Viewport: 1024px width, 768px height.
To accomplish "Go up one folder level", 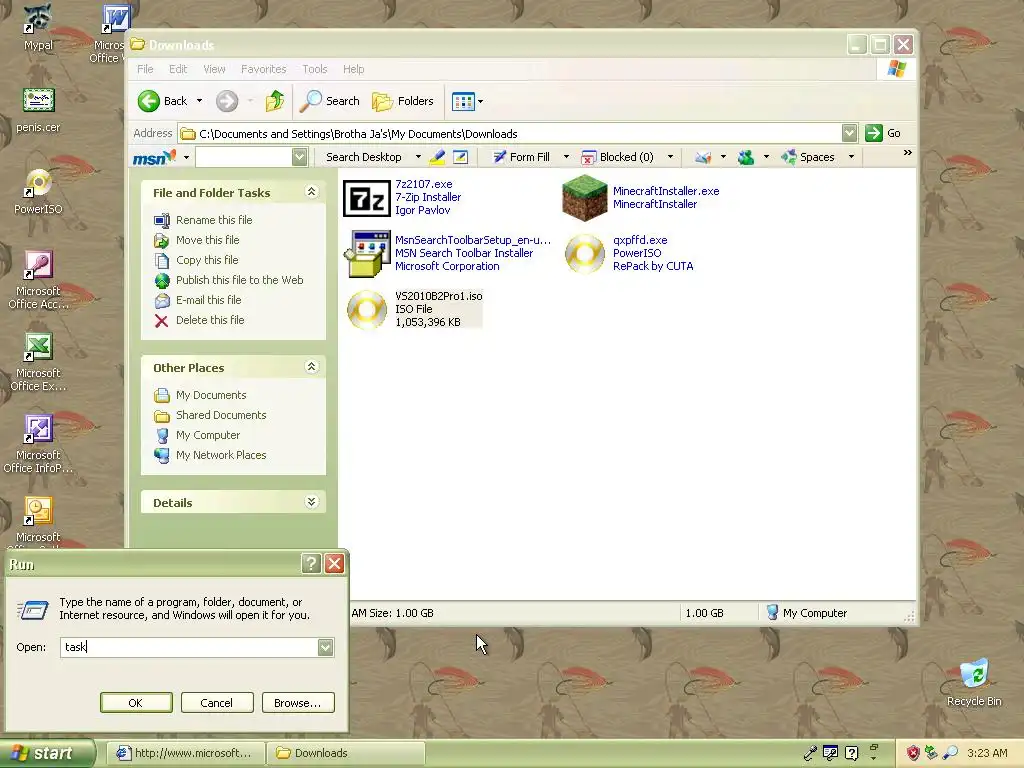I will tap(275, 101).
